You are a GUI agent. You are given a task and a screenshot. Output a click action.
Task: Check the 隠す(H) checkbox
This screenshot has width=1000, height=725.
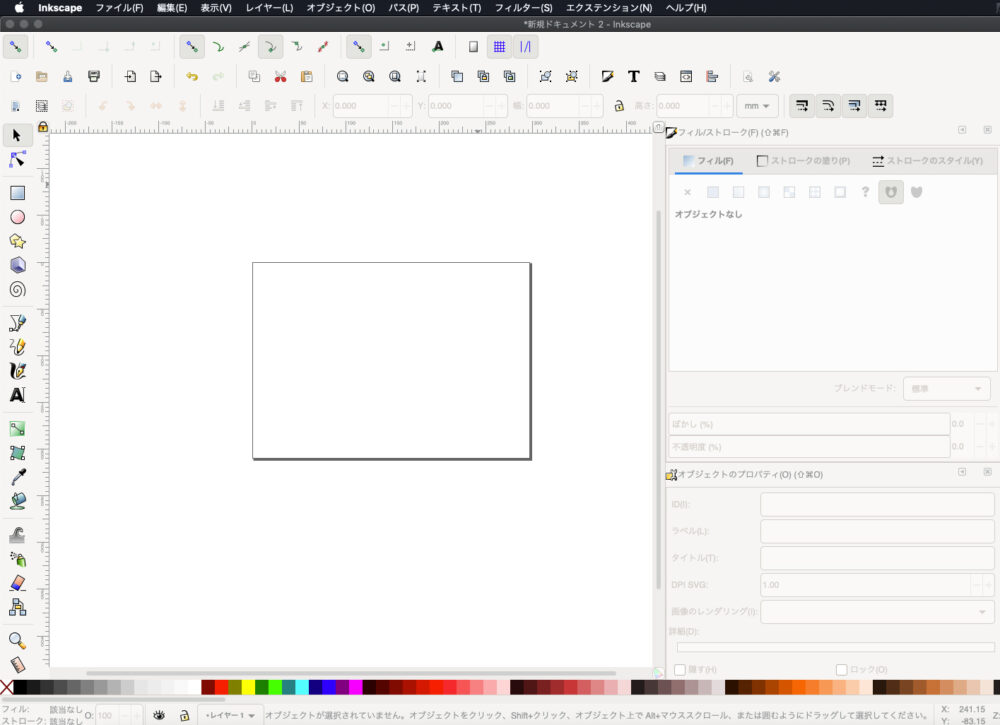[x=680, y=669]
